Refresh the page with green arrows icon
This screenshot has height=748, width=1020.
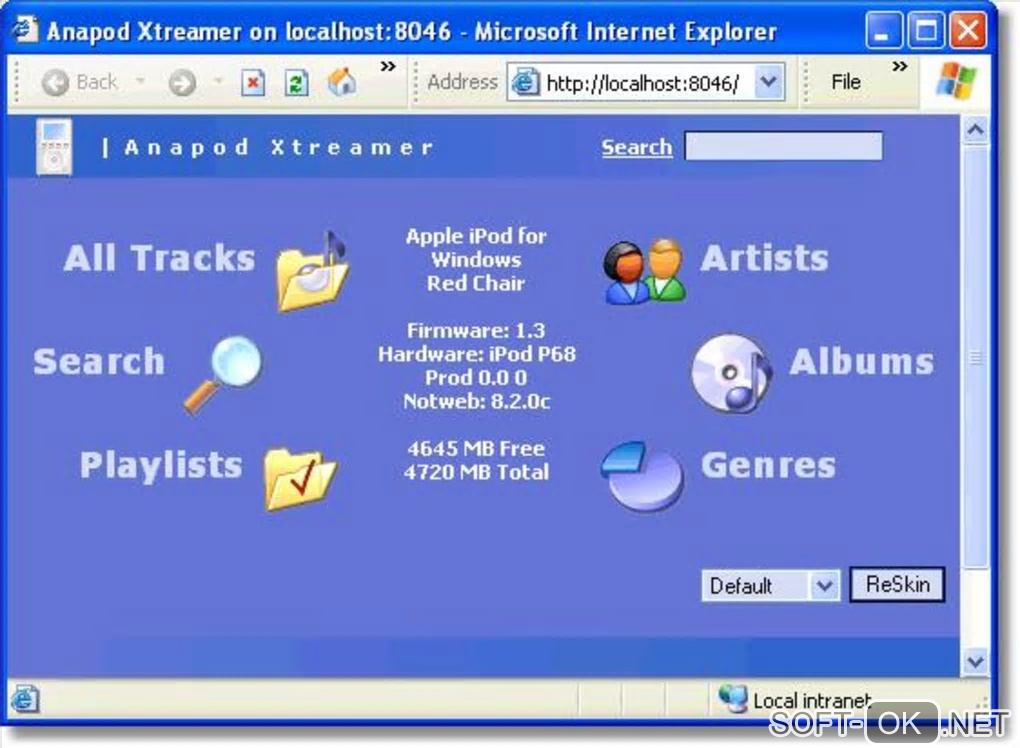(x=297, y=83)
